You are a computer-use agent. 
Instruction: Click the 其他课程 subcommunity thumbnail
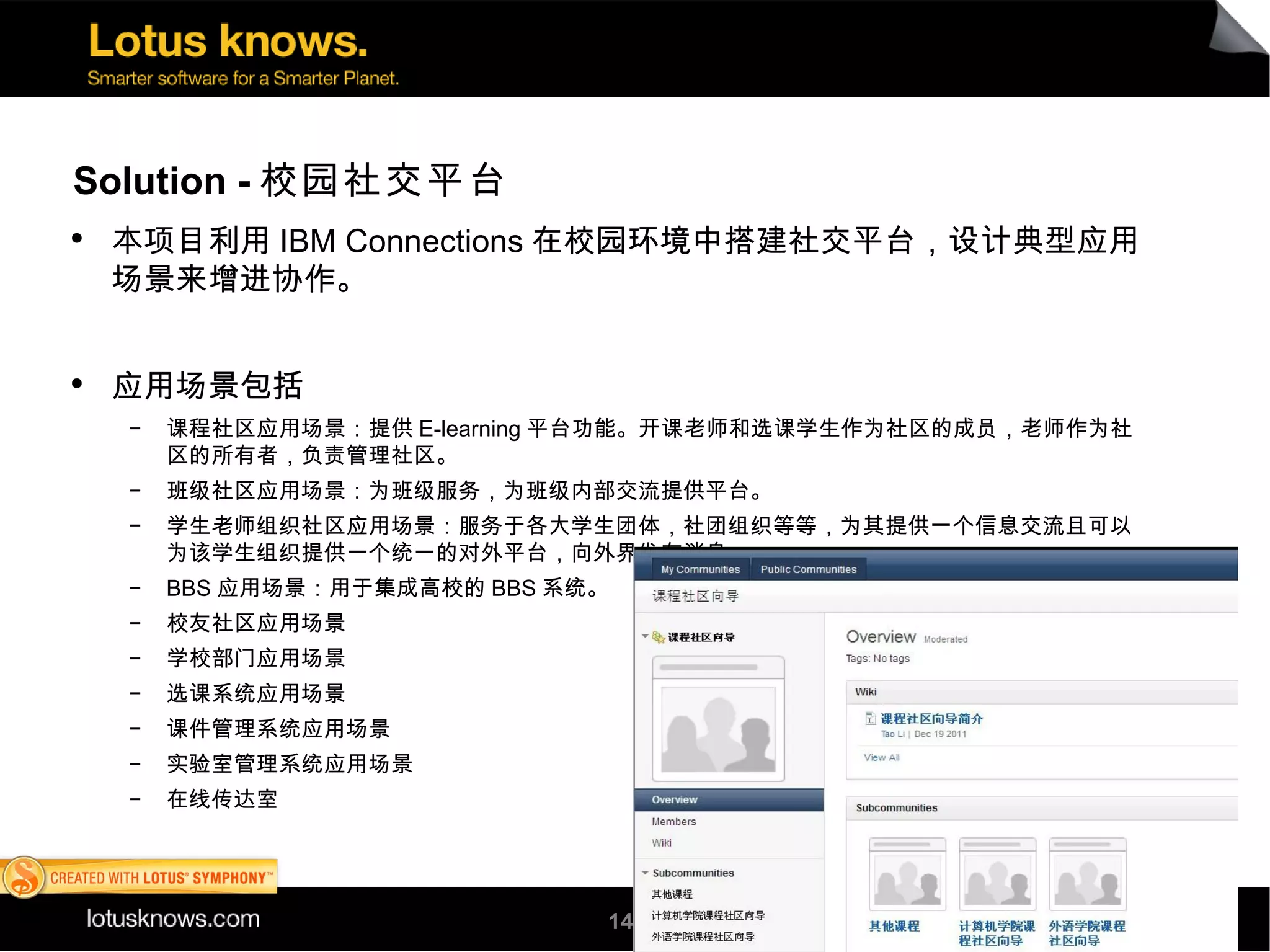coord(907,874)
